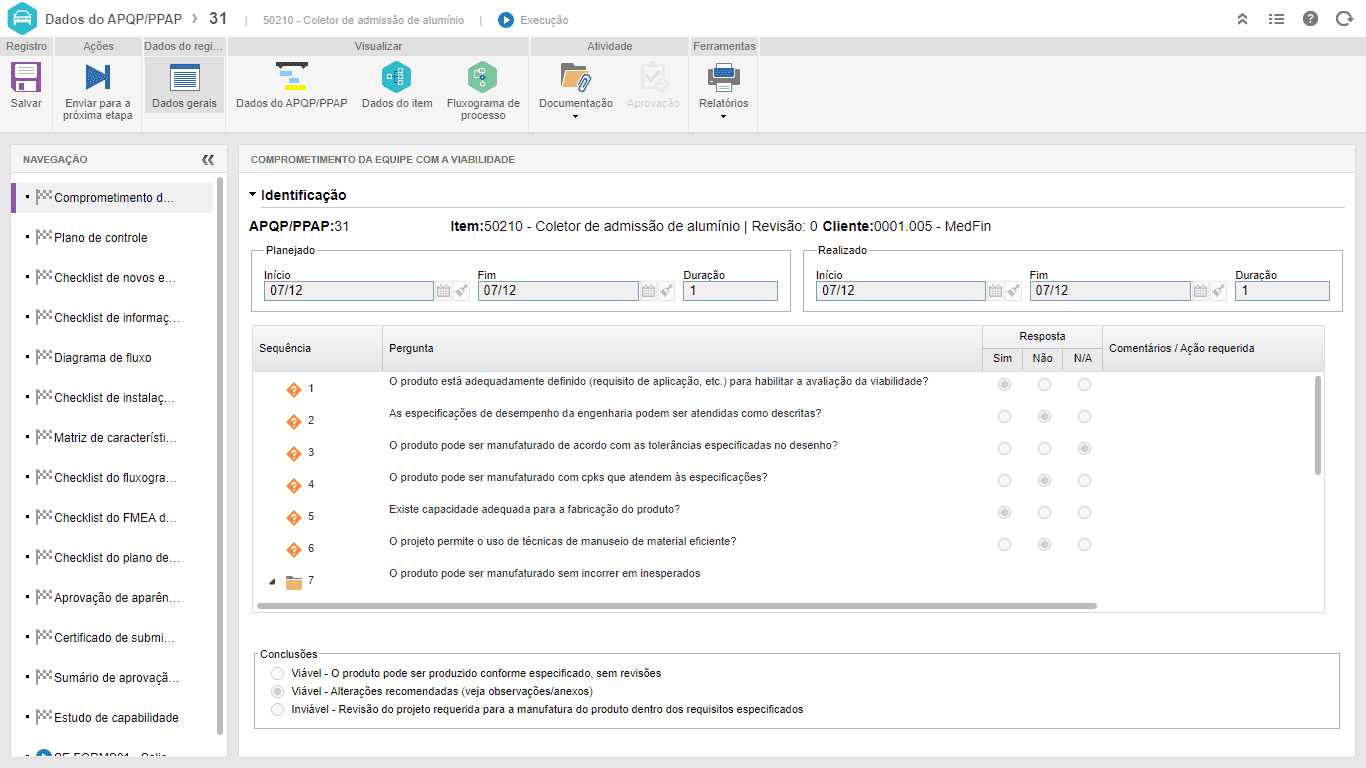This screenshot has width=1366, height=768.
Task: Open calendar for Realizado Início date
Action: point(996,291)
